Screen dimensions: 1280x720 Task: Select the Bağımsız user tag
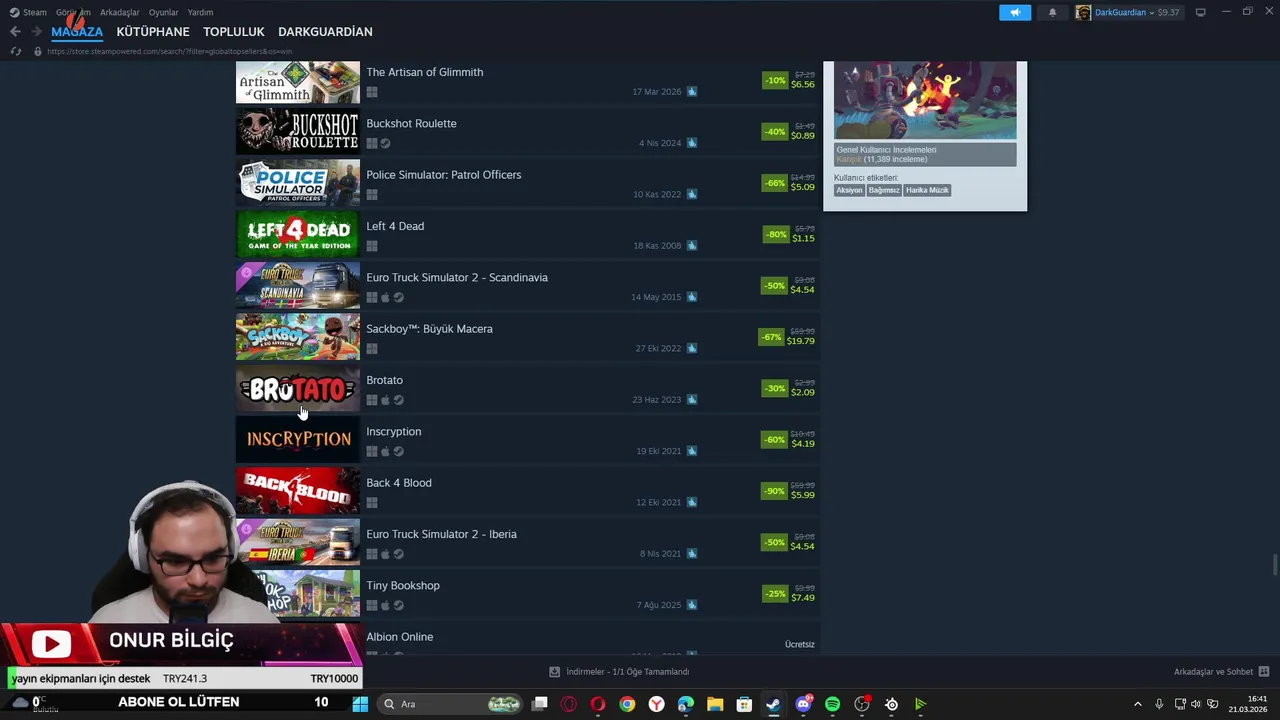884,190
